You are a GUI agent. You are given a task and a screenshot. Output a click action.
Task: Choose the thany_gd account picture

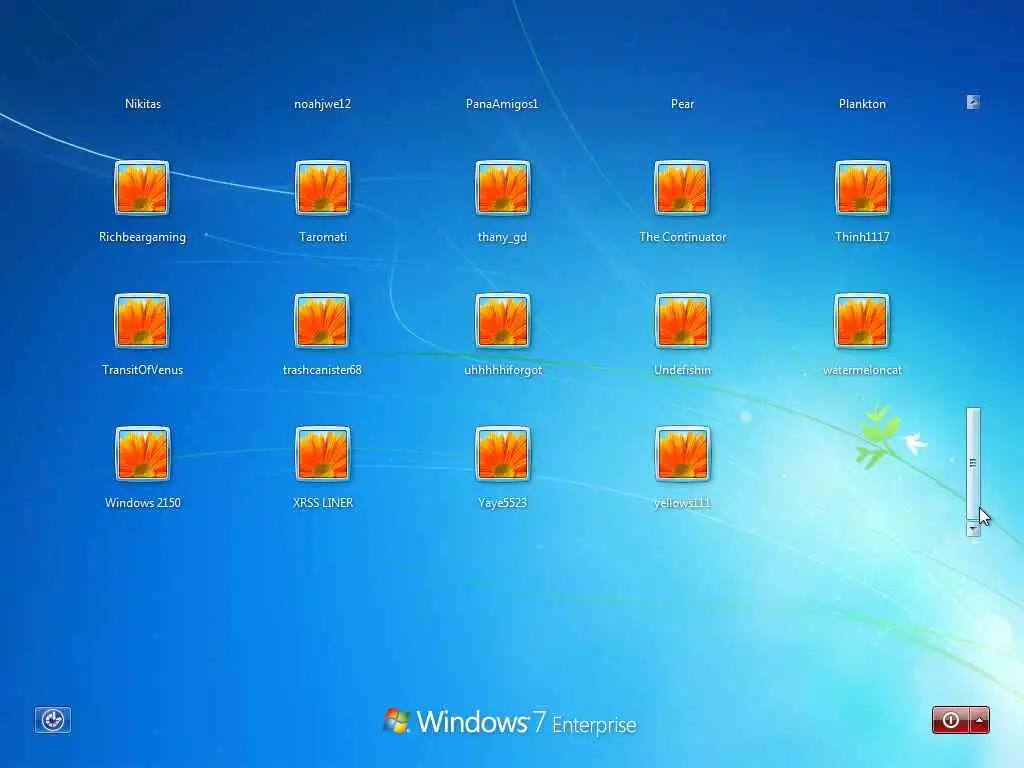[502, 188]
